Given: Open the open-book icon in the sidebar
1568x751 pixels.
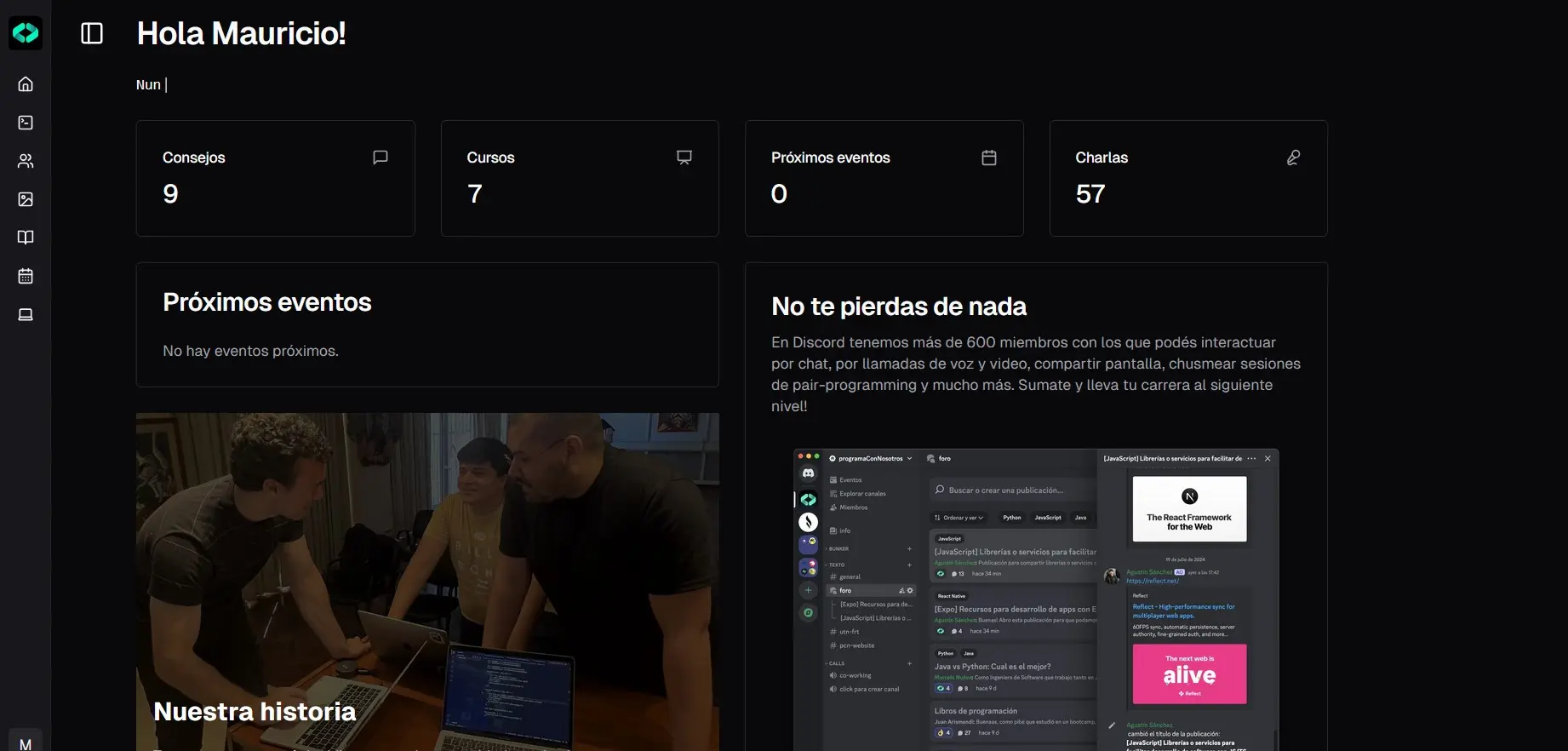Looking at the screenshot, I should (x=26, y=238).
